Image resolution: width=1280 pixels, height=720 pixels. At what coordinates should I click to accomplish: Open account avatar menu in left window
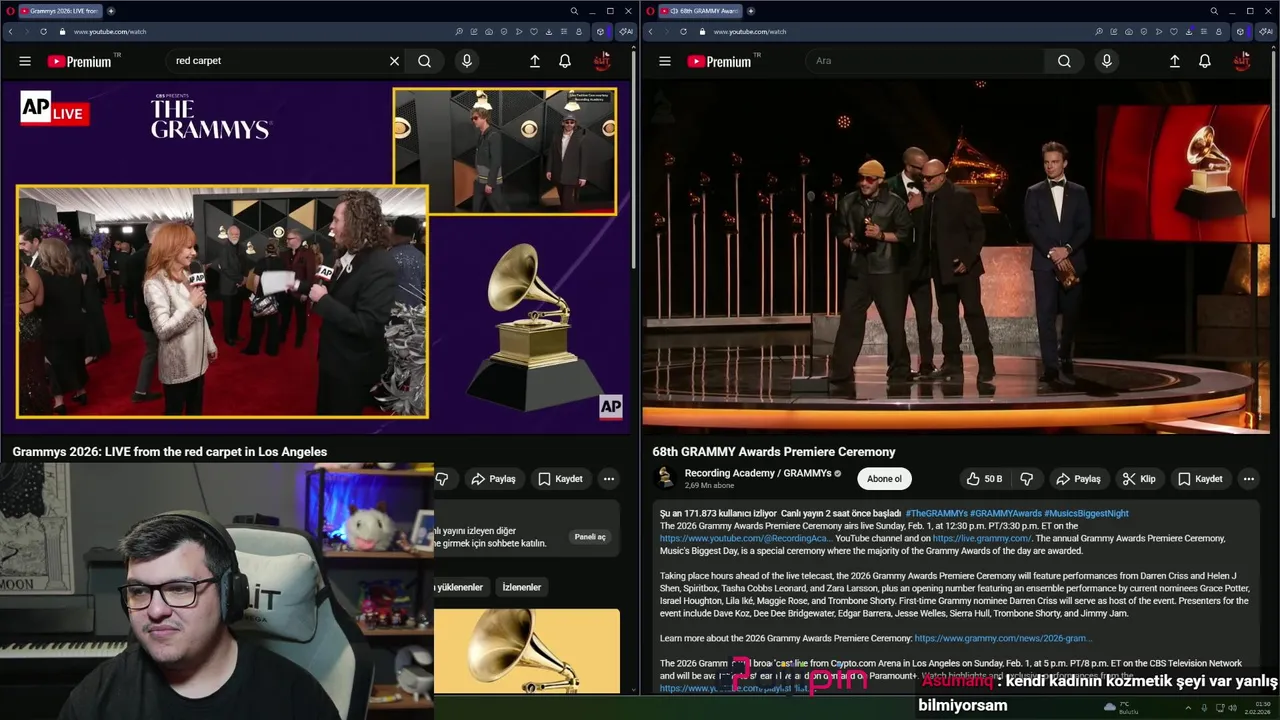tap(602, 61)
